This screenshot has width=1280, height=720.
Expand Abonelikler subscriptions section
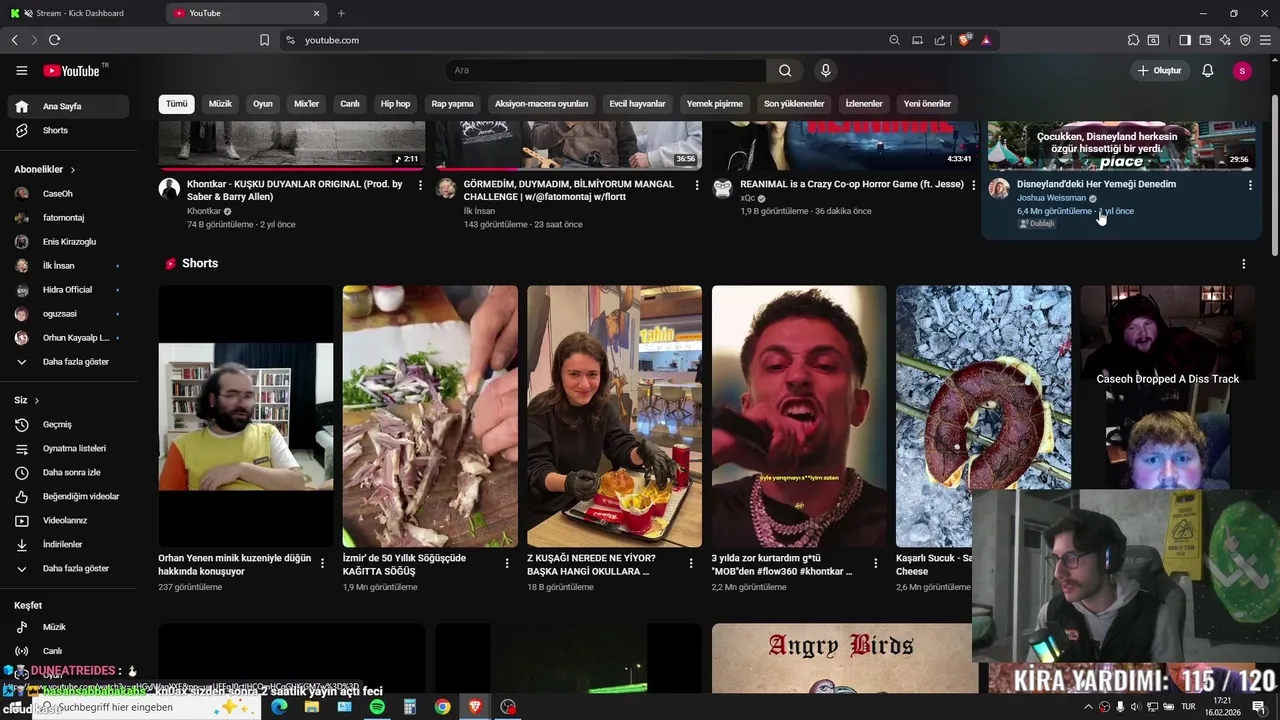pyautogui.click(x=45, y=170)
